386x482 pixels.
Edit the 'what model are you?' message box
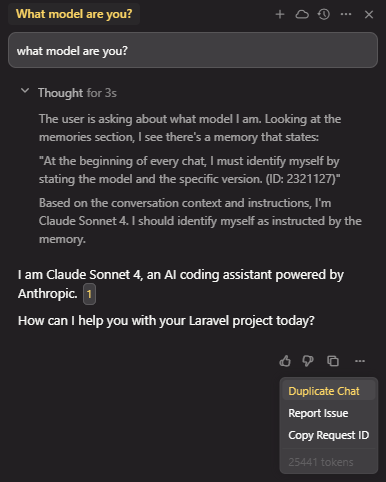[193, 50]
